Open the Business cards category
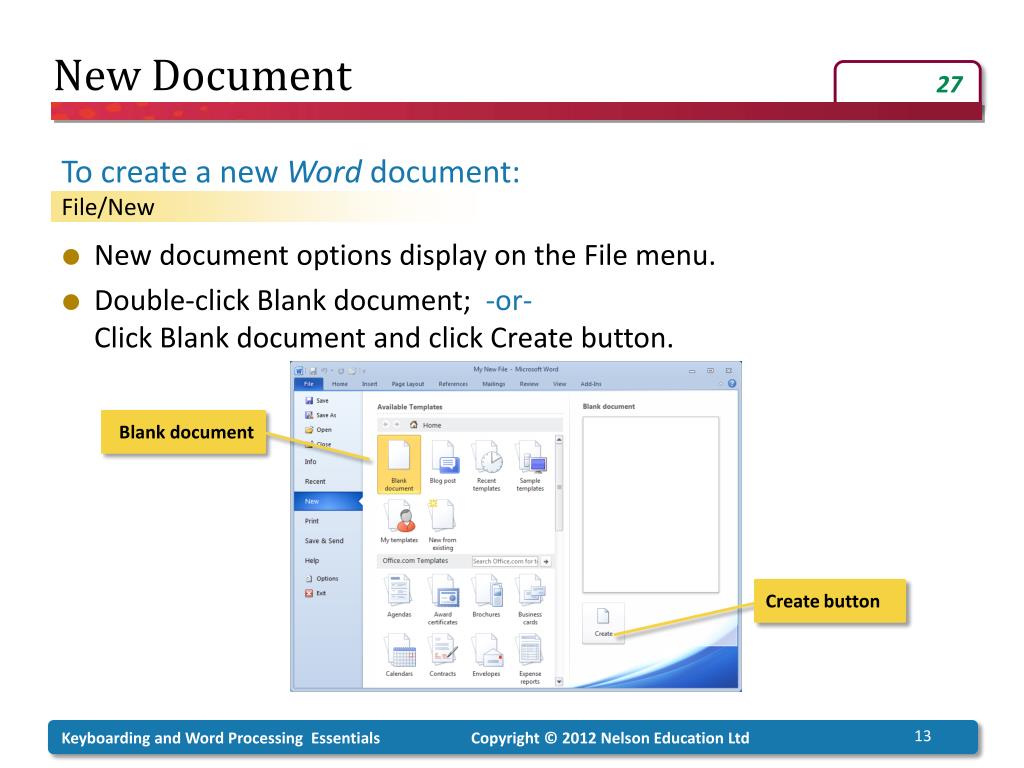This screenshot has width=1024, height=768. coord(530,599)
